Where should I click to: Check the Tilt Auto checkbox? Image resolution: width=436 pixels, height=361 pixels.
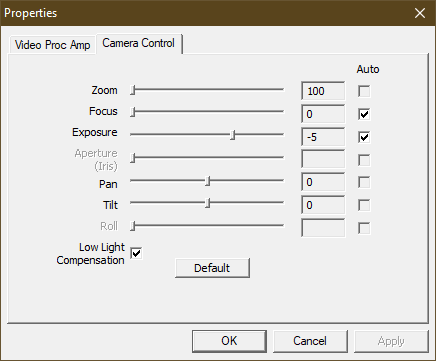(x=364, y=205)
